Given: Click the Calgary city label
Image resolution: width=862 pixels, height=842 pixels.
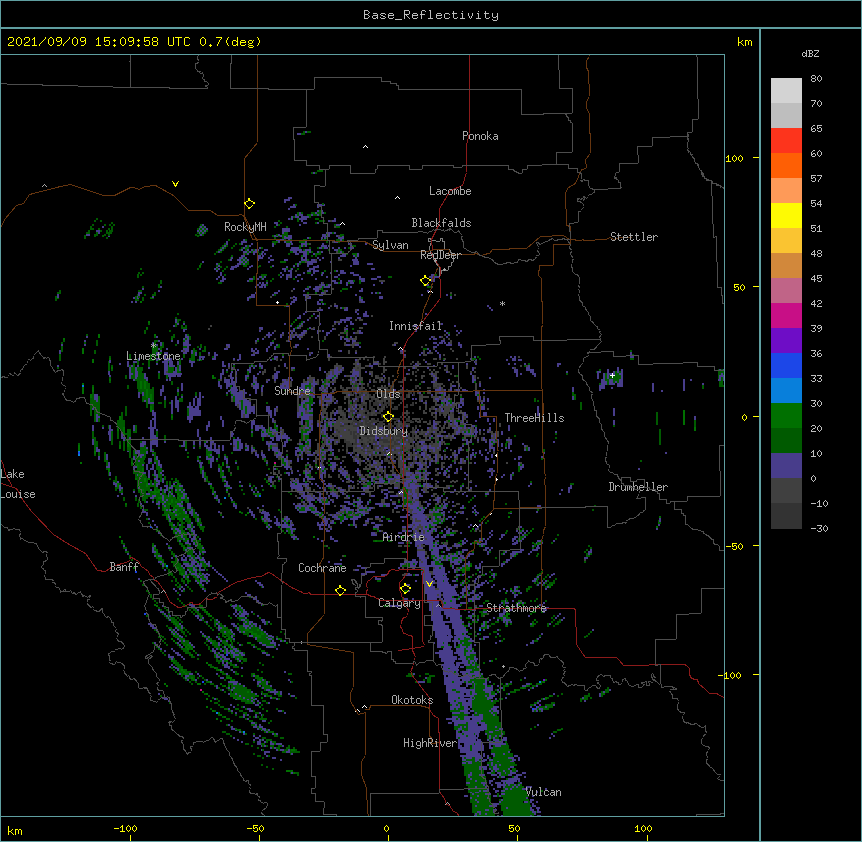Looking at the screenshot, I should tap(399, 603).
